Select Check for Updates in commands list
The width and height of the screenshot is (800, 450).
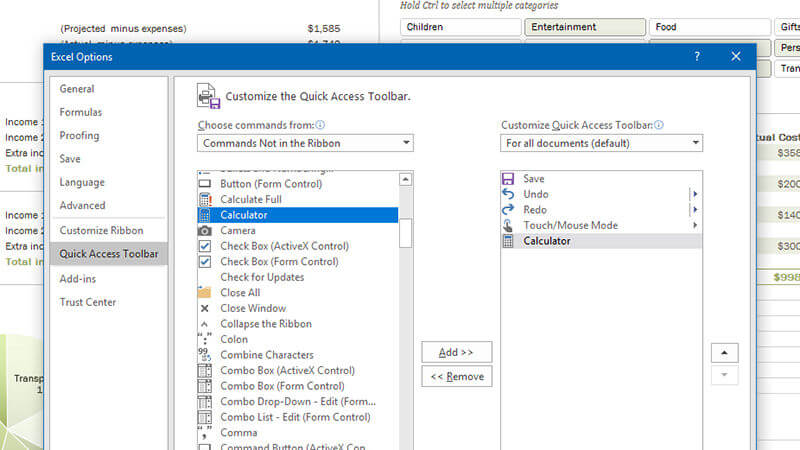(x=298, y=277)
